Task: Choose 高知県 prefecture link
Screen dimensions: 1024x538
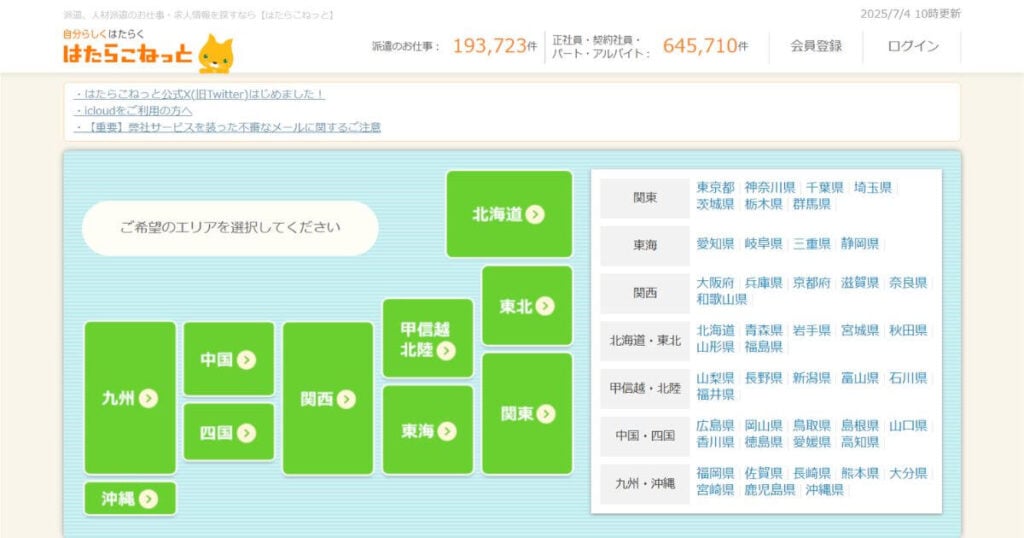Action: coord(860,442)
